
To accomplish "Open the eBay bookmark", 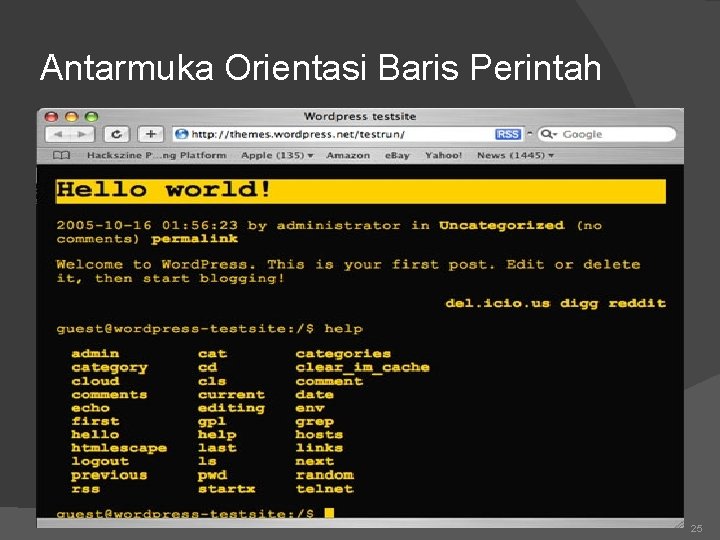I will pos(397,155).
